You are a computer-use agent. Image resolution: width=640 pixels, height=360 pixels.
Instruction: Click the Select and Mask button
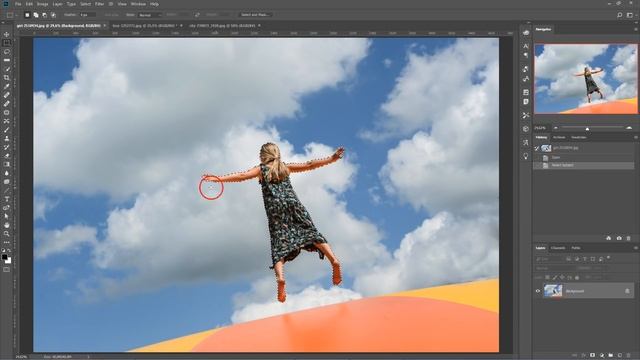(x=255, y=15)
